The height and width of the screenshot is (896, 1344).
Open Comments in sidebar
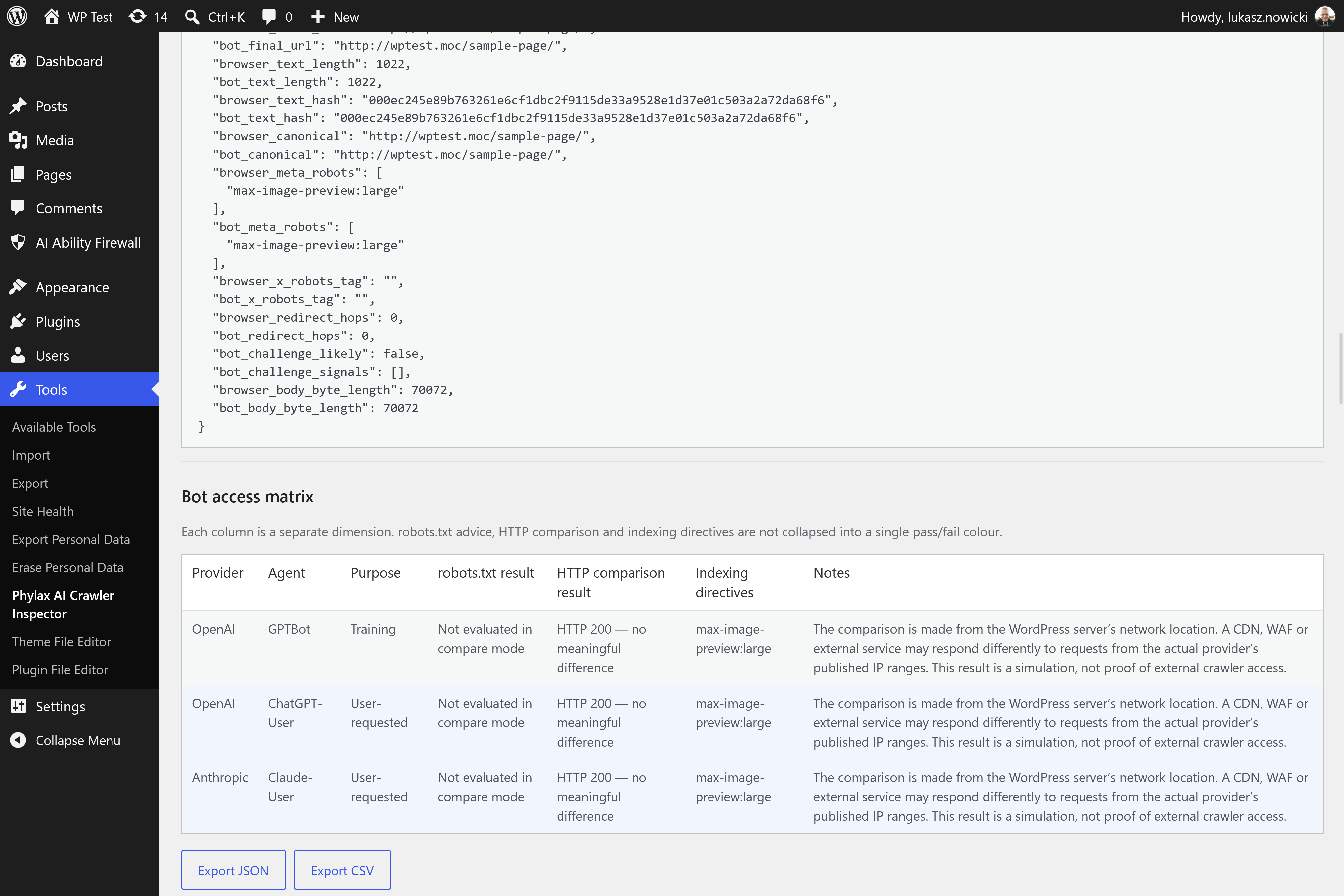[x=79, y=208]
